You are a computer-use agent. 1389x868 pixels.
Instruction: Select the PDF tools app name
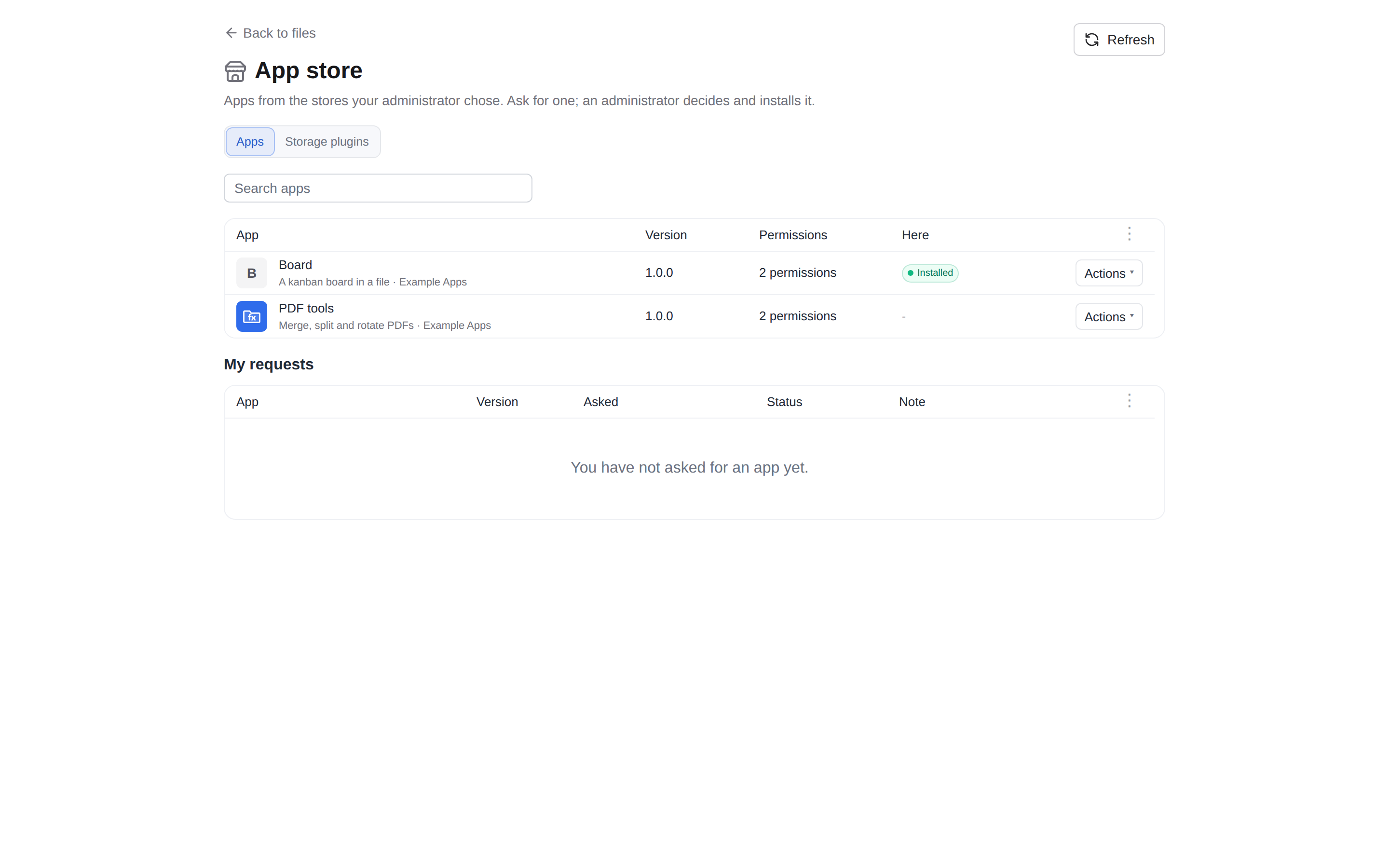(x=306, y=308)
